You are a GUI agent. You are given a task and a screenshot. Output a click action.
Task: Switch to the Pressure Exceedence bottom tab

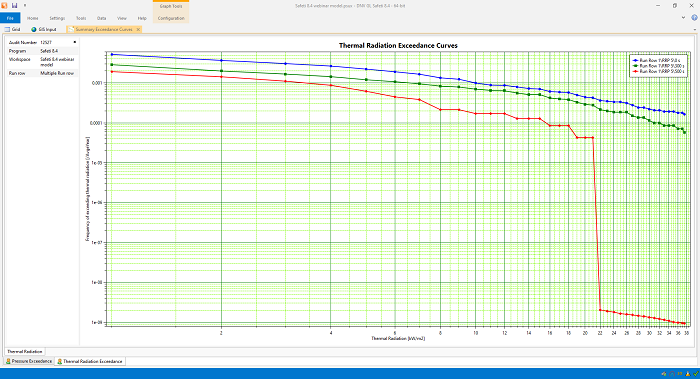pyautogui.click(x=29, y=361)
